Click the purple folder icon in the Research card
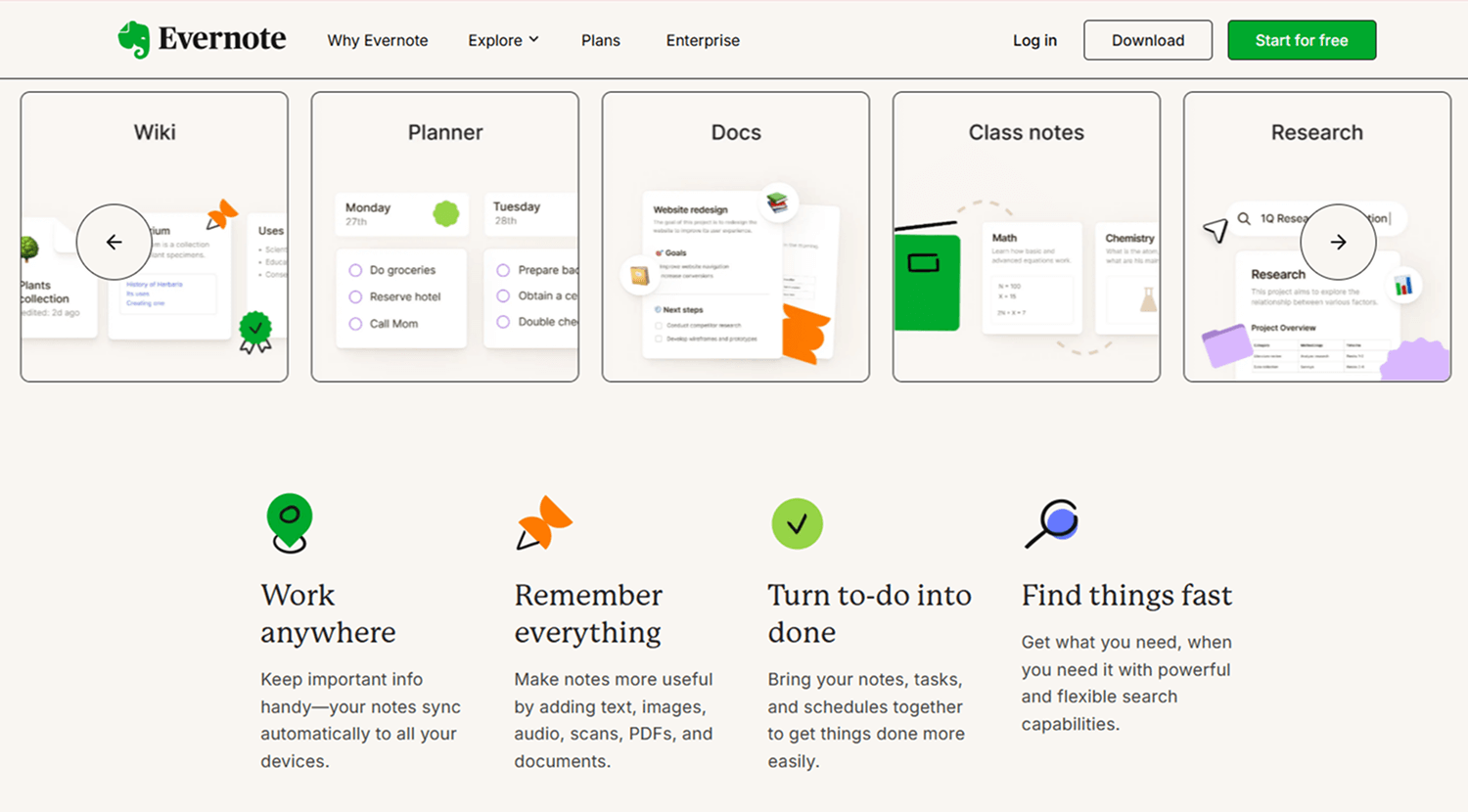The height and width of the screenshot is (812, 1468). 1226,346
